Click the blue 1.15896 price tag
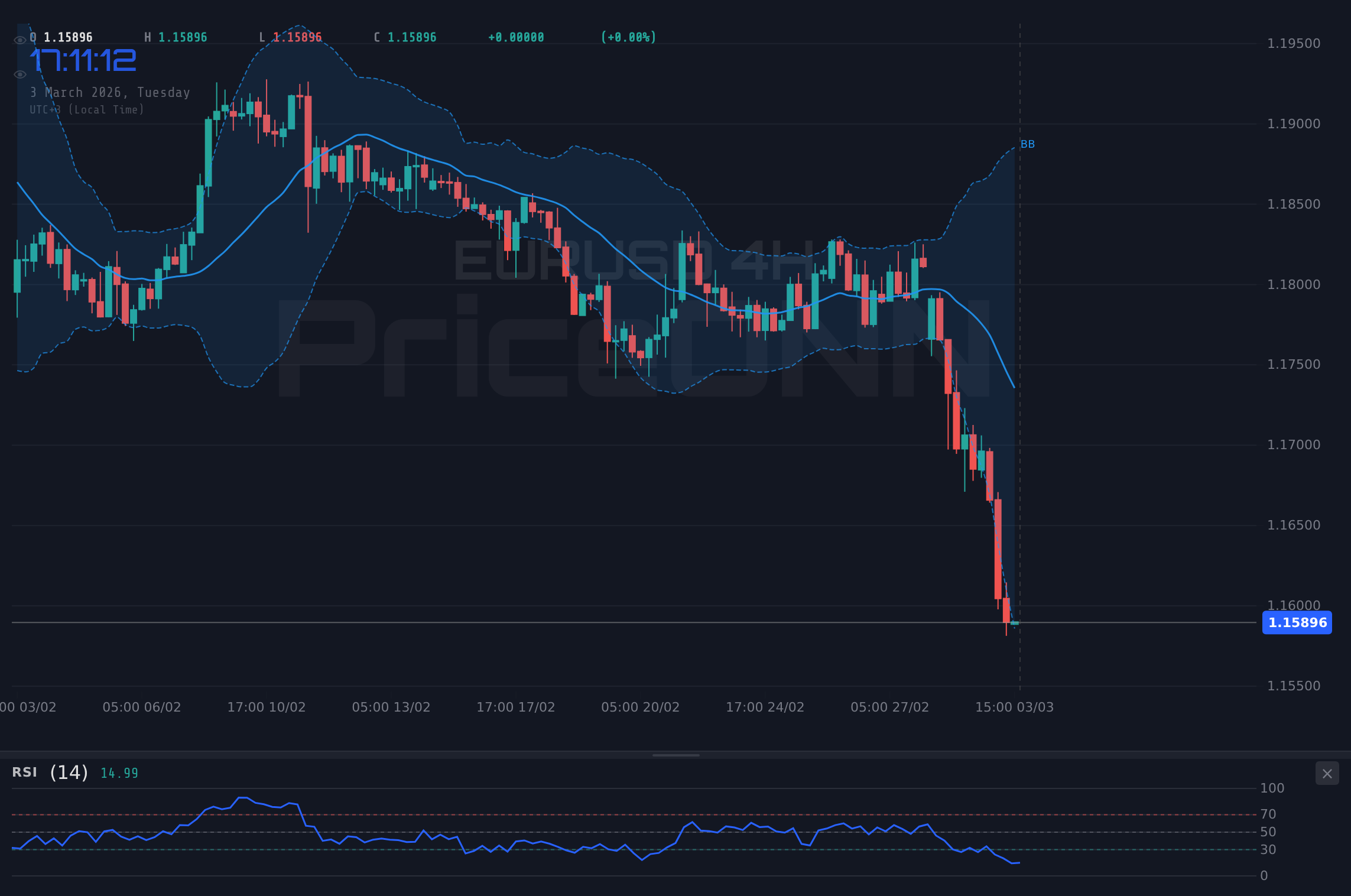This screenshot has height=896, width=1351. pyautogui.click(x=1297, y=622)
